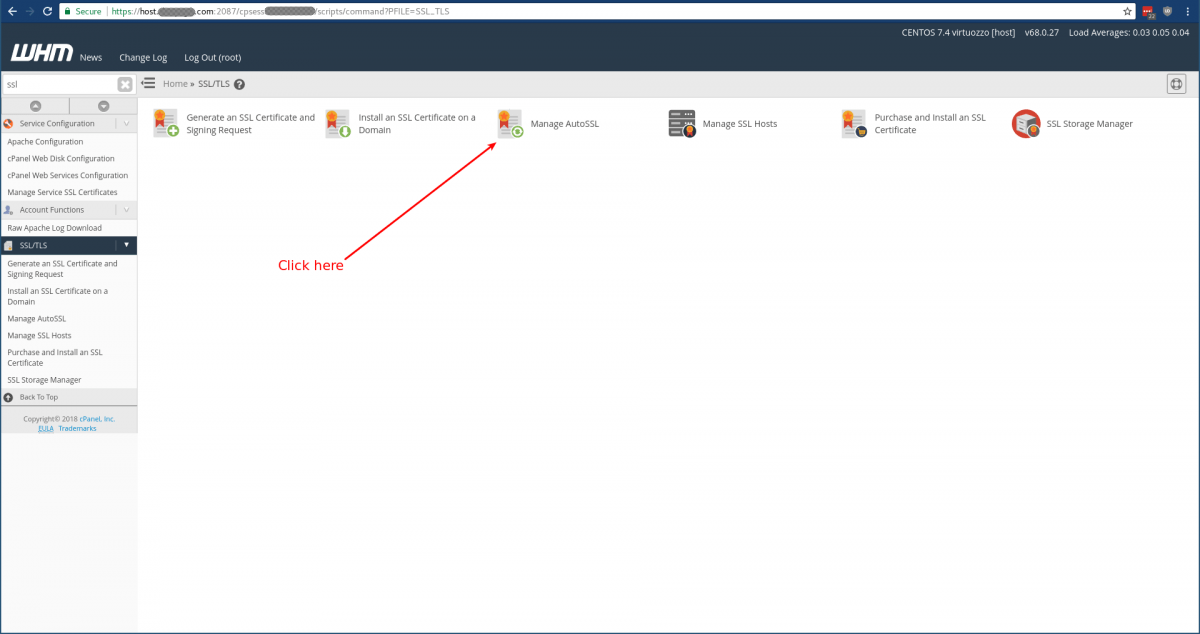The height and width of the screenshot is (634, 1200).
Task: Click the Service Configuration gear icon
Action: [x=9, y=123]
